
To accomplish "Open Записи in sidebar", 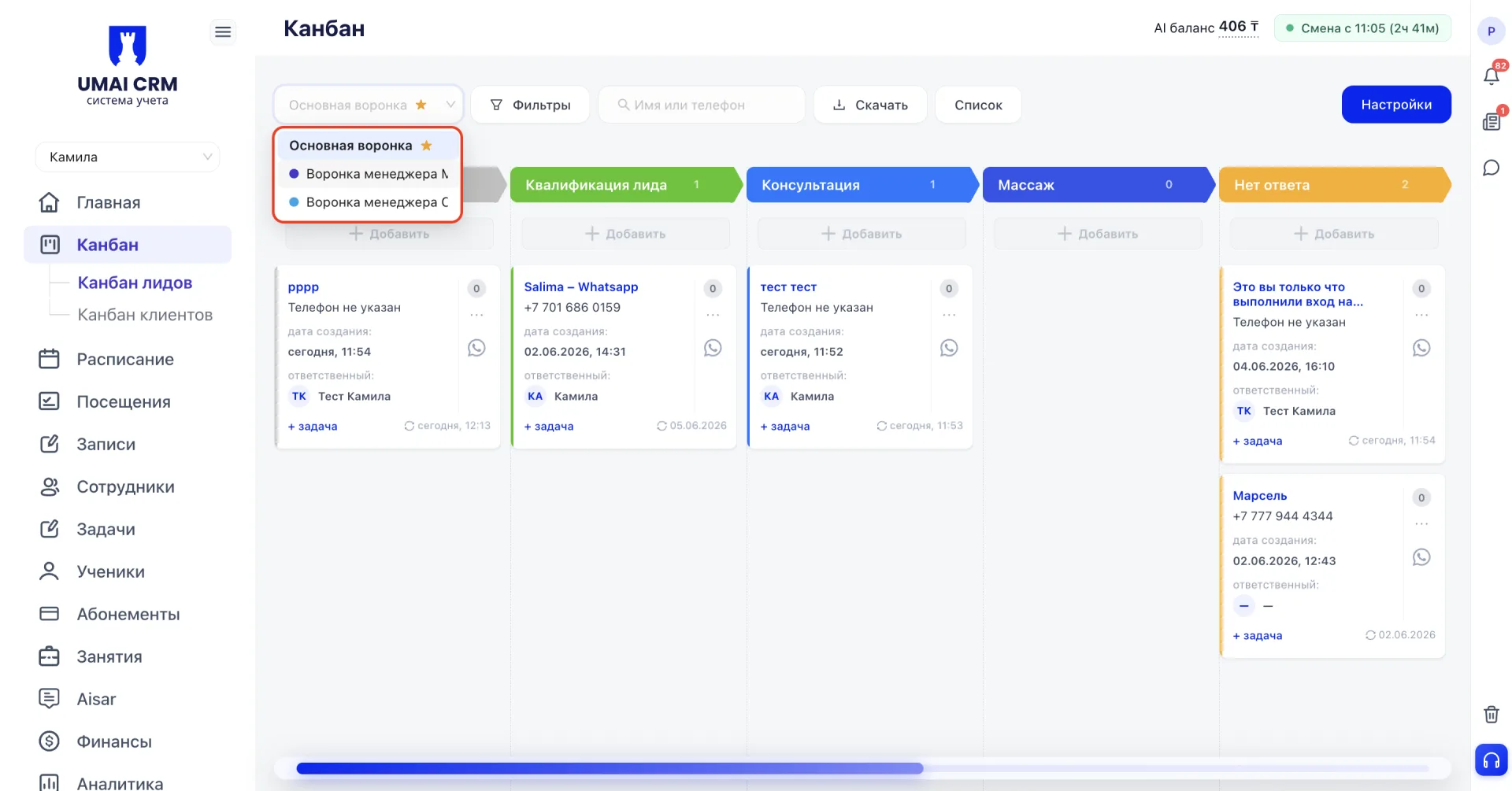I will (128, 444).
